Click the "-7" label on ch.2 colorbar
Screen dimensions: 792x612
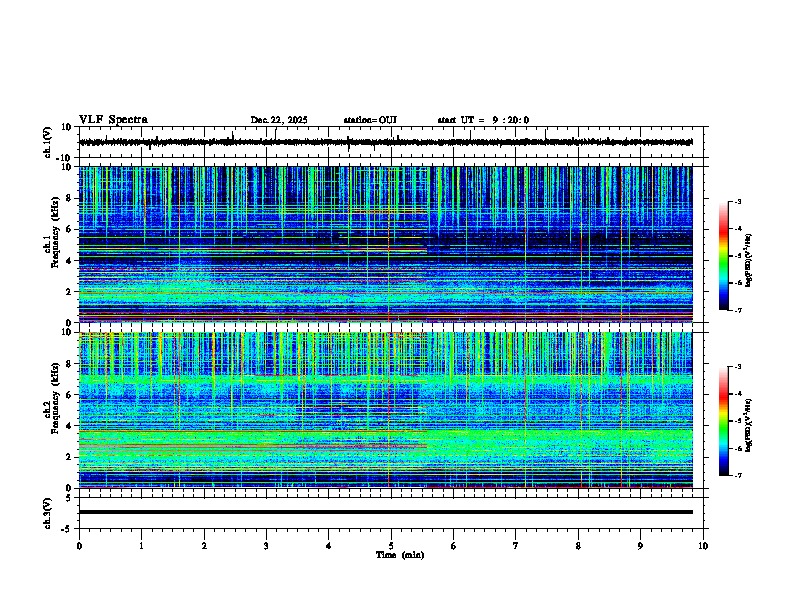coord(737,476)
